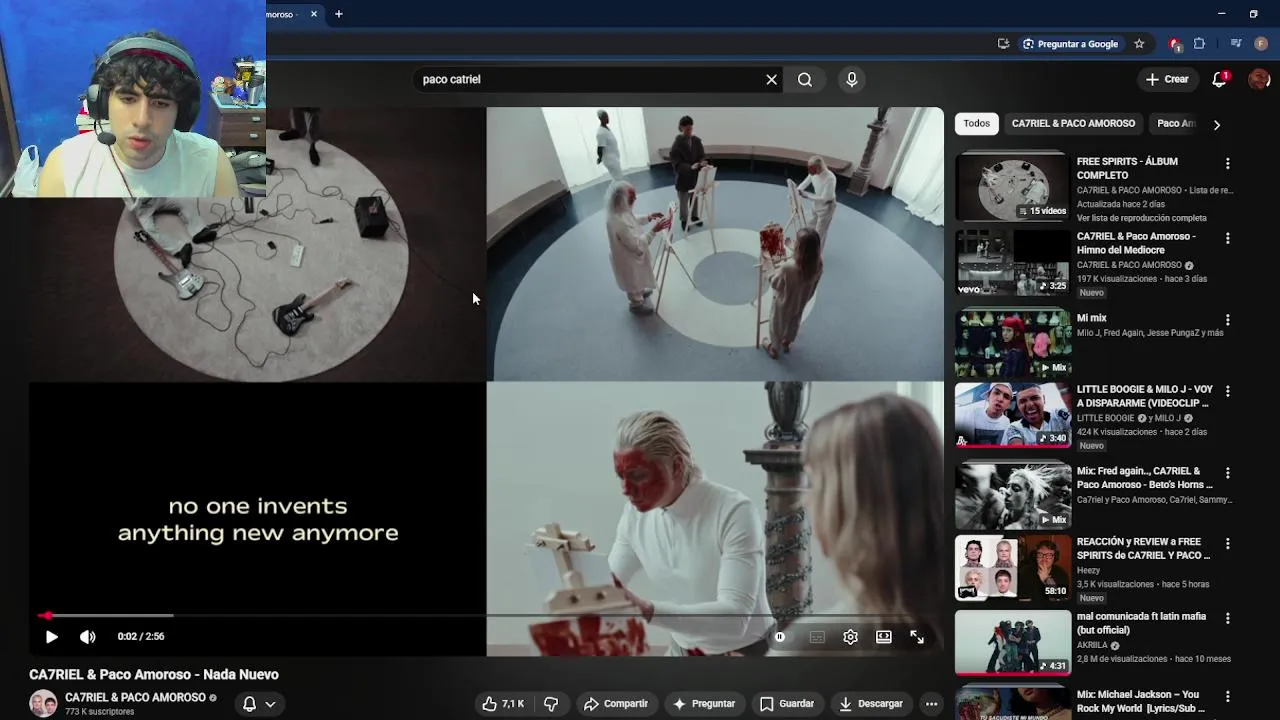Image resolution: width=1280 pixels, height=720 pixels.
Task: Start voice search with the microphone
Action: click(851, 79)
